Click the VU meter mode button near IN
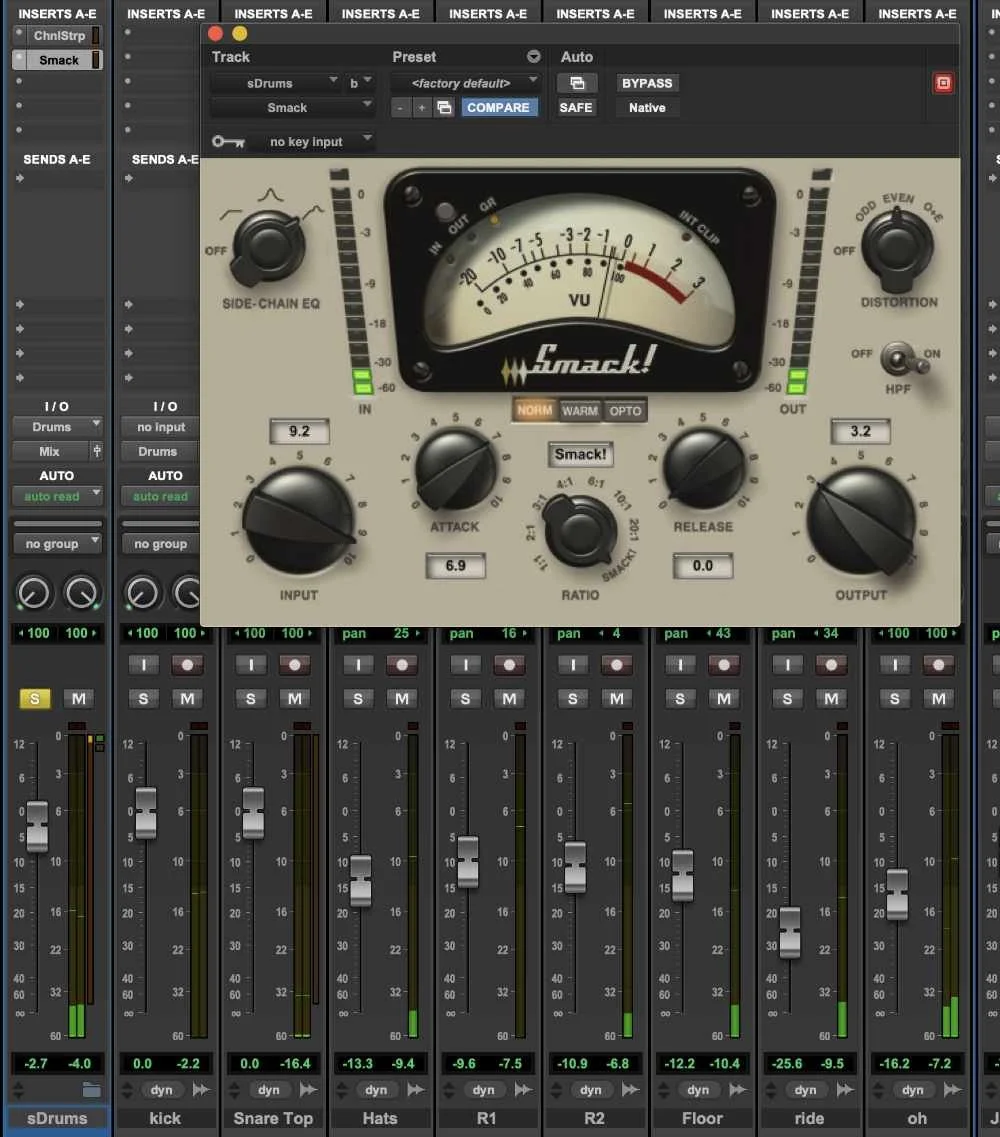Image resolution: width=1000 pixels, height=1137 pixels. (444, 212)
